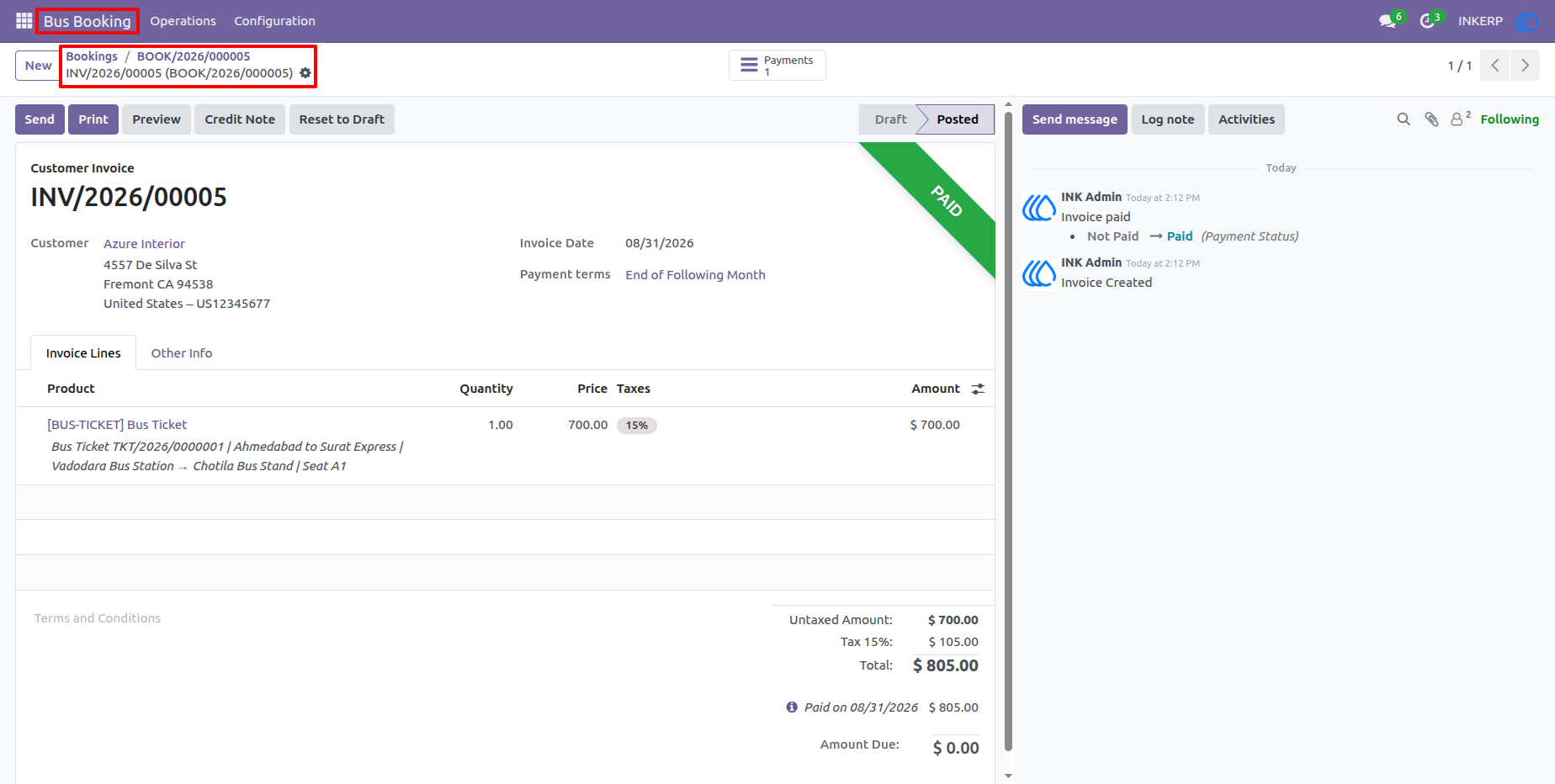Search chatter messages magnifier icon
The width and height of the screenshot is (1555, 784).
click(x=1404, y=119)
